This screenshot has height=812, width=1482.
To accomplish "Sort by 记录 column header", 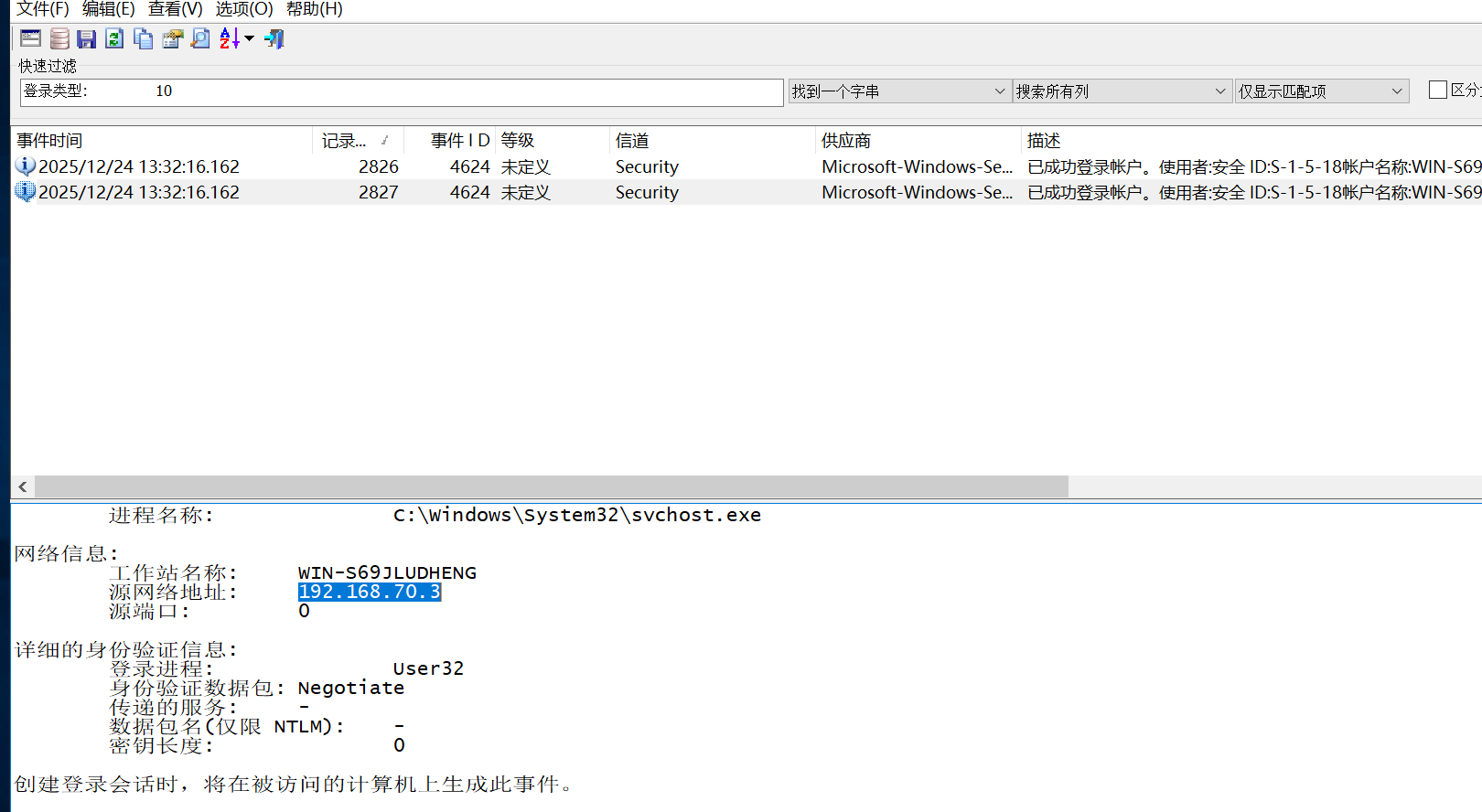I will pos(359,141).
